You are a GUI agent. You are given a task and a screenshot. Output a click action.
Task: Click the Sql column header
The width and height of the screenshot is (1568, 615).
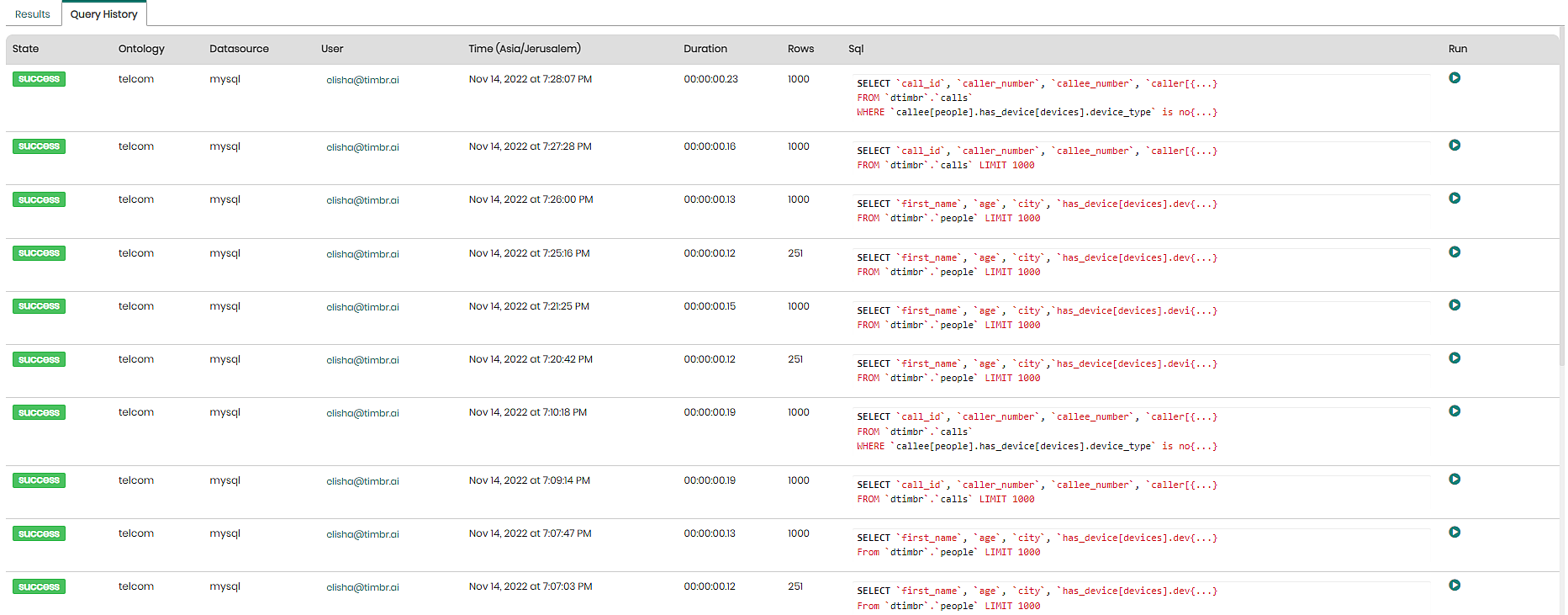tap(856, 49)
